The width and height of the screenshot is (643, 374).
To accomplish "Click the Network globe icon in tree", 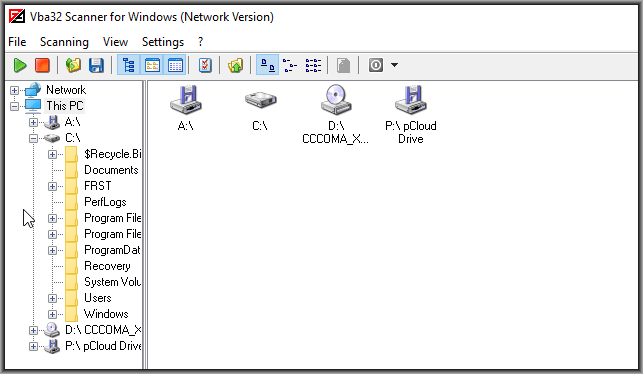I will [x=33, y=89].
